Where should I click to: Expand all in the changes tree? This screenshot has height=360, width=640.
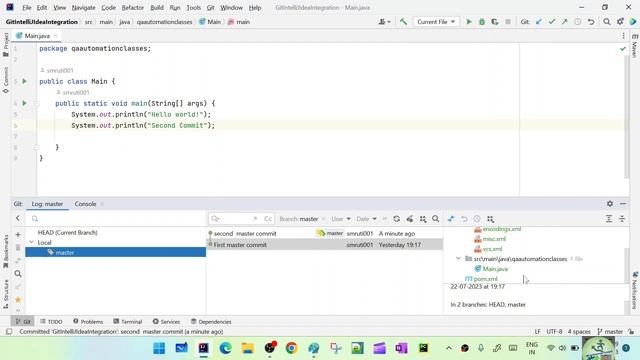[x=609, y=219]
